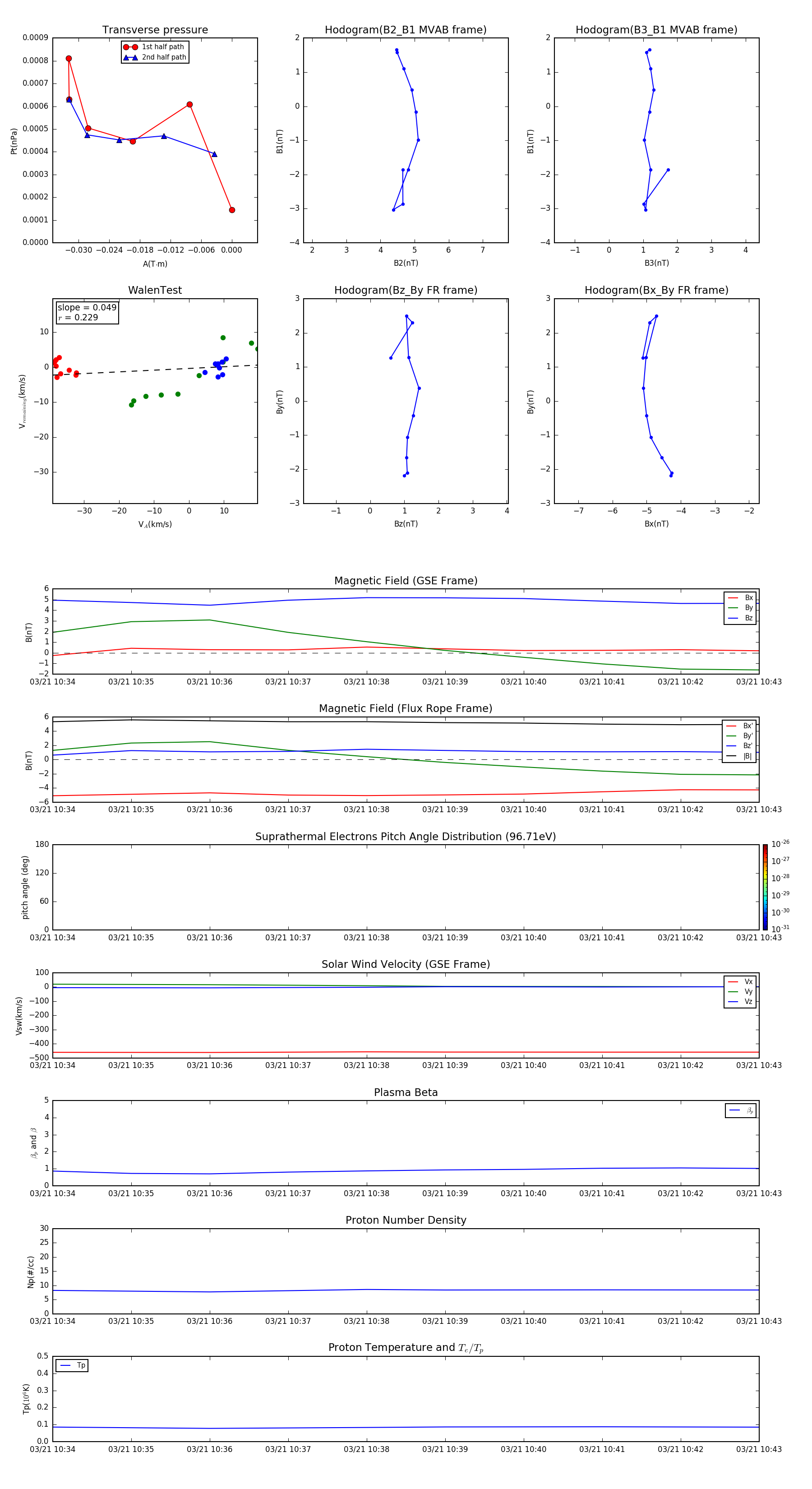812x1489 pixels.
Task: Click the red data point at A = 0.000
Action: click(x=232, y=210)
